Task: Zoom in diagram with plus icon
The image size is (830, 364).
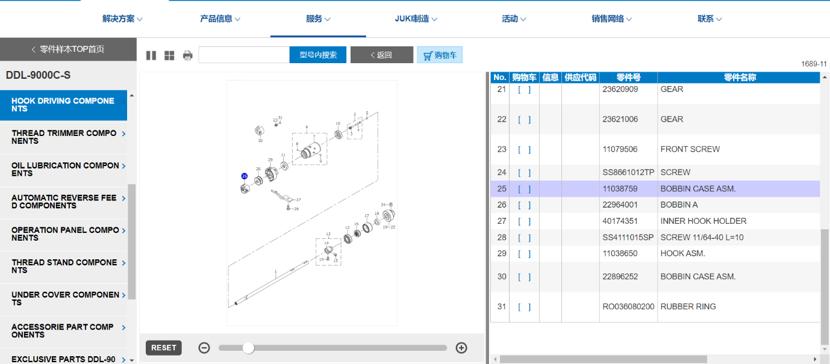Action: point(462,348)
